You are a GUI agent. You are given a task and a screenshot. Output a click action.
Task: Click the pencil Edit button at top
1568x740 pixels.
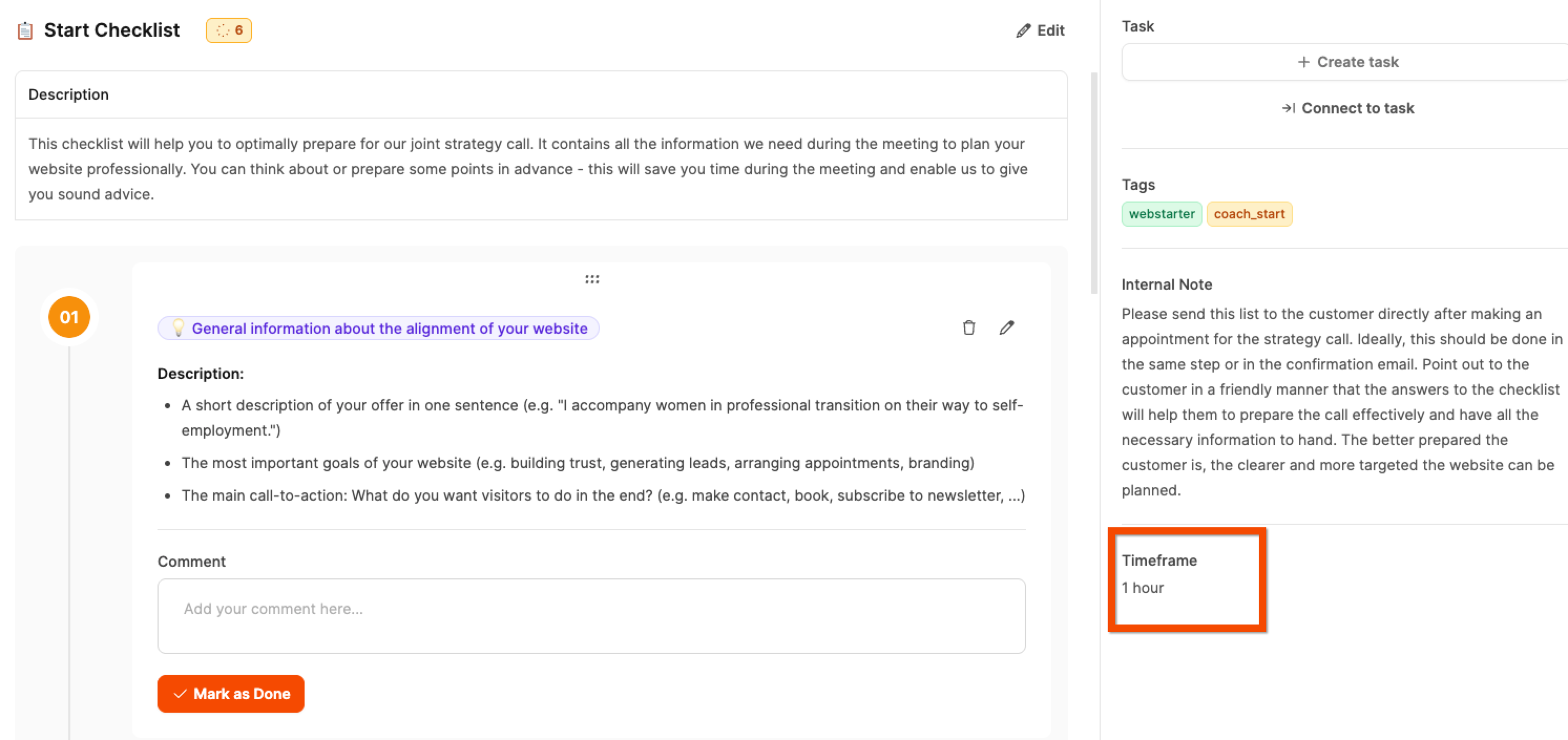click(1040, 30)
